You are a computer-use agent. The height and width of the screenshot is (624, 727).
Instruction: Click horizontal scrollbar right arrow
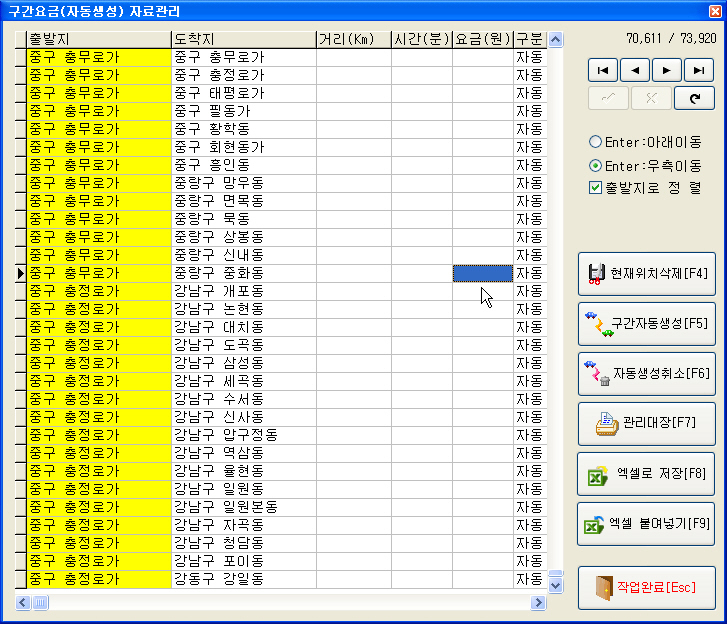[x=538, y=603]
